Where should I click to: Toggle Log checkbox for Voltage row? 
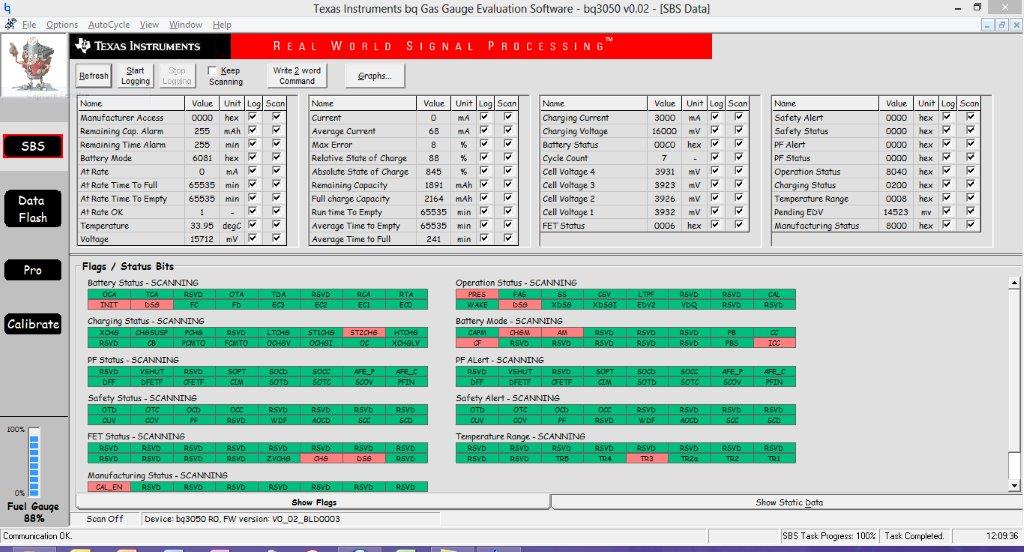(x=253, y=238)
